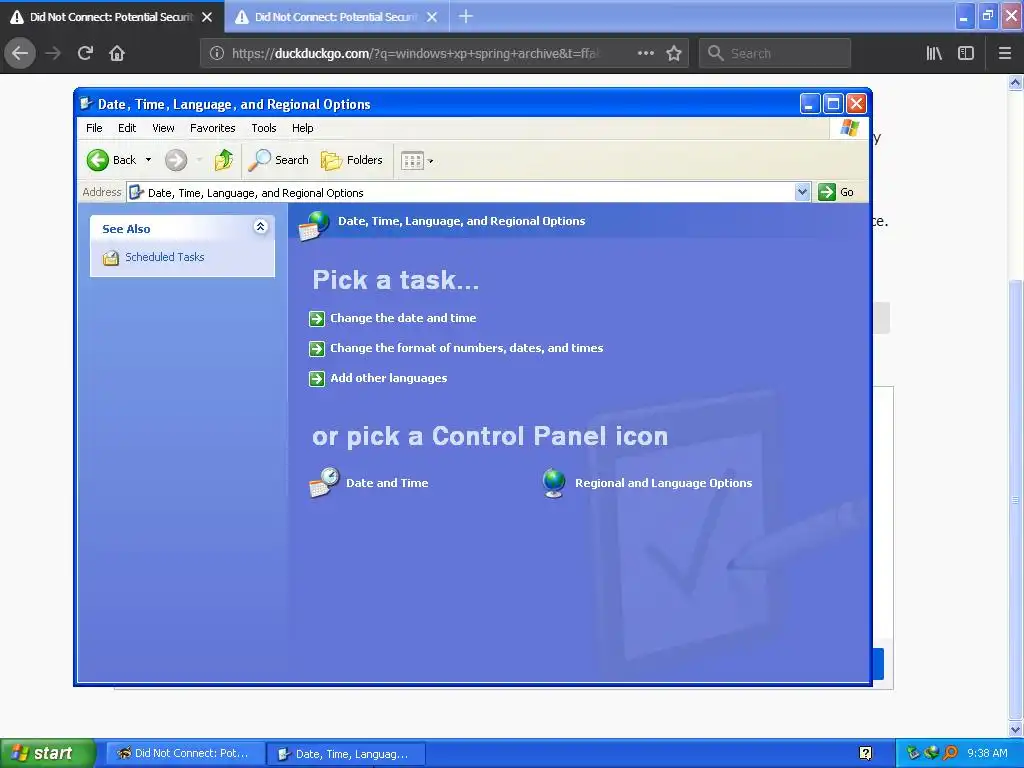Click the arrow icon beside Add other languages
The image size is (1024, 768).
click(x=317, y=379)
